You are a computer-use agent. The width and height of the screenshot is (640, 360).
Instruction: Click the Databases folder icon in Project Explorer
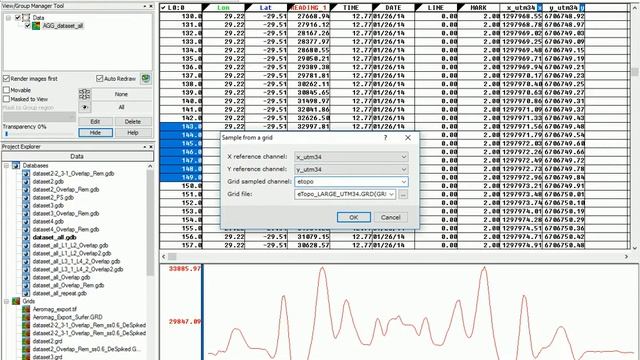click(16, 165)
